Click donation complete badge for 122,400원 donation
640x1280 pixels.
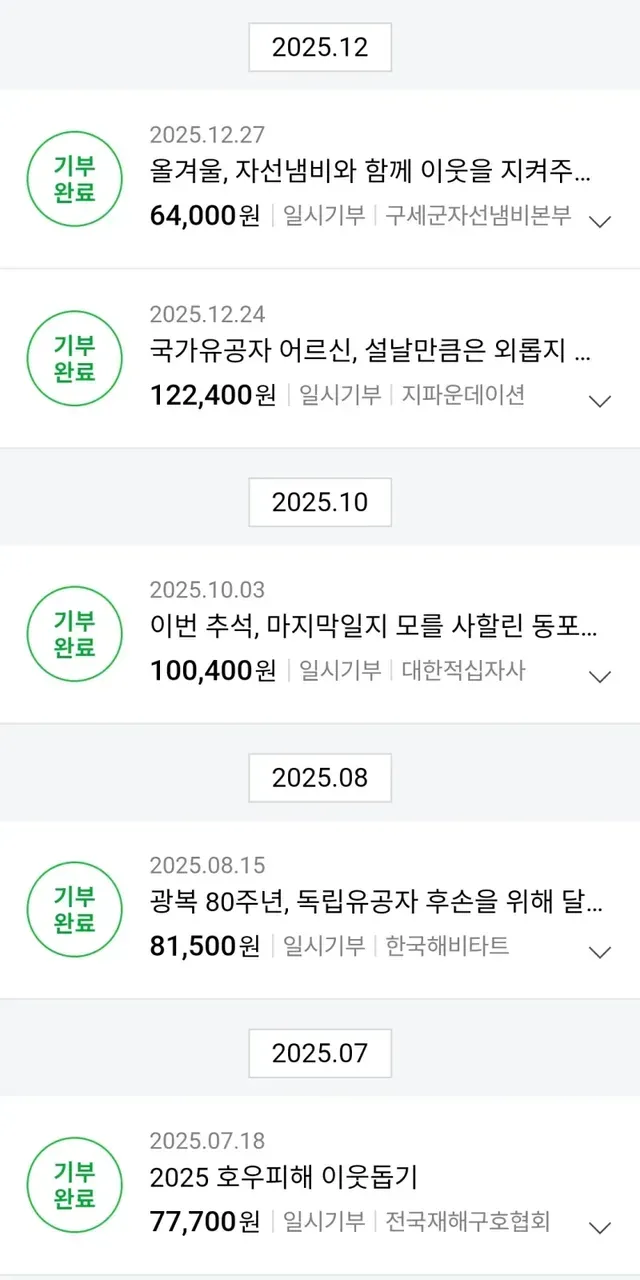(75, 359)
